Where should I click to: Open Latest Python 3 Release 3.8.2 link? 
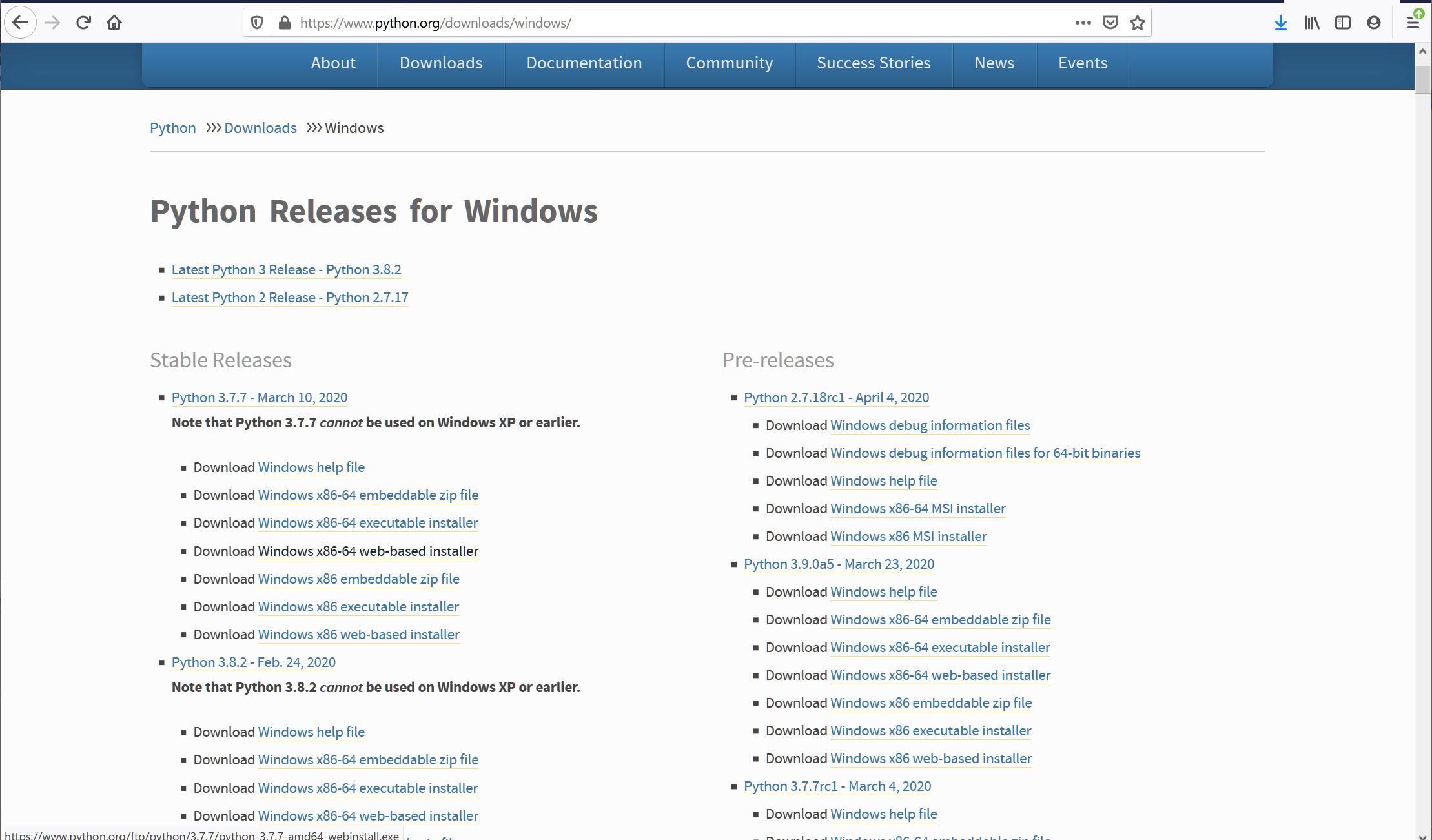tap(287, 270)
